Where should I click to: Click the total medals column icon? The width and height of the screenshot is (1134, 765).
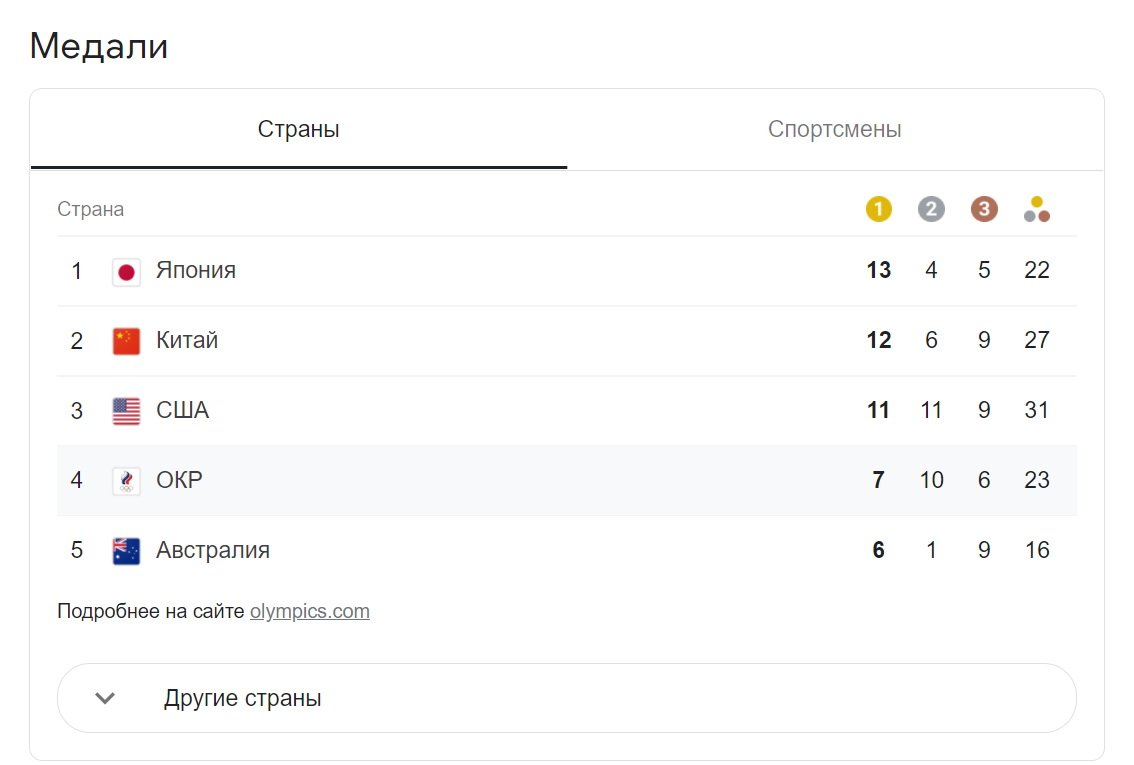[1037, 209]
